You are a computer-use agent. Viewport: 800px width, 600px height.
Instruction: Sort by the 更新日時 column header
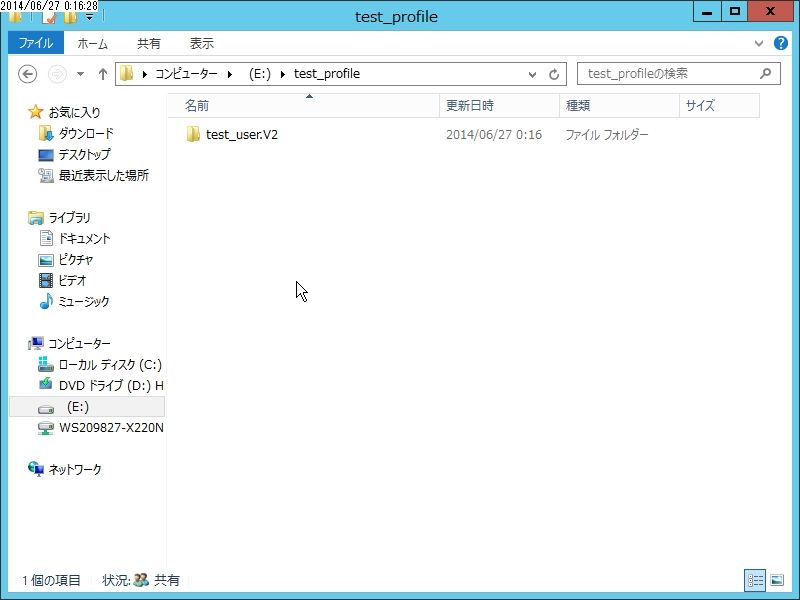point(499,106)
